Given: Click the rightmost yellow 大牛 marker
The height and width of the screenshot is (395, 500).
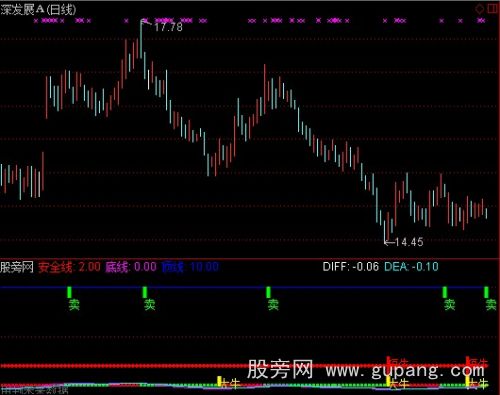Looking at the screenshot, I should tap(478, 383).
